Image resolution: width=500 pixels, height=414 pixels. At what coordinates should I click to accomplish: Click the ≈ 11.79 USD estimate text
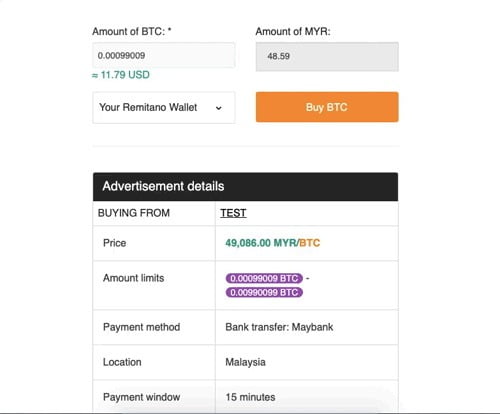coord(121,75)
